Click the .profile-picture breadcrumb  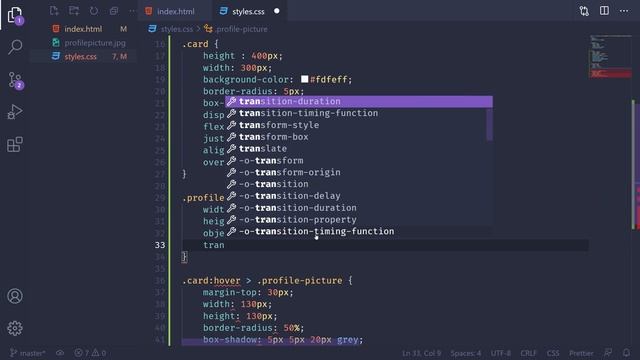pos(242,29)
